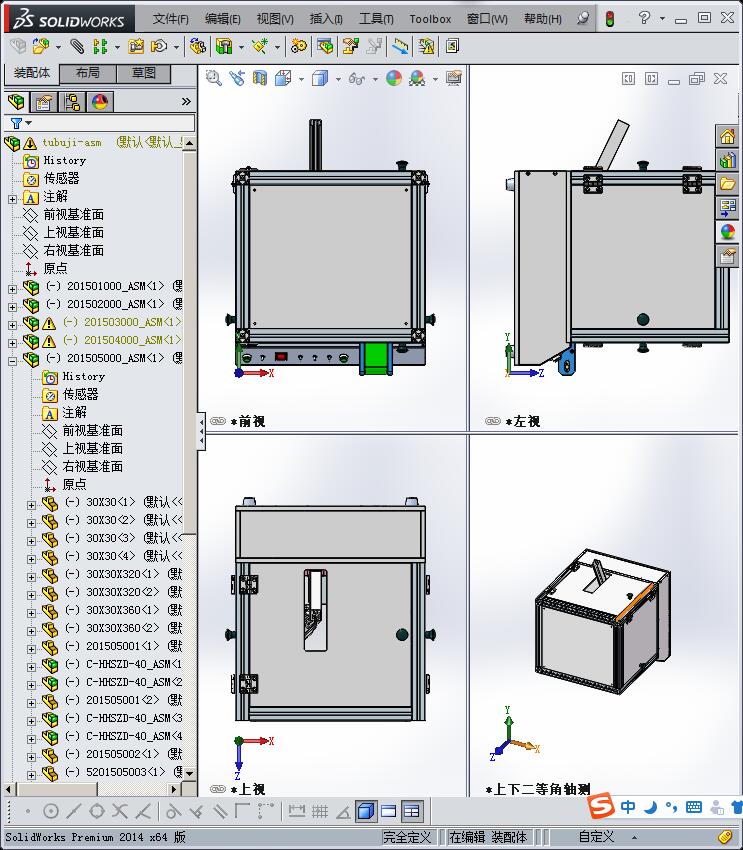Open the filter funnel dropdown
Screen dimensions: 743x850
click(x=20, y=123)
